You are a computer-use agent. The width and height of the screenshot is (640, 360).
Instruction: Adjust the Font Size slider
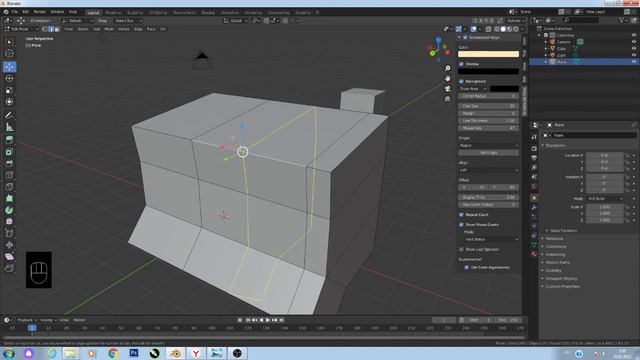489,106
